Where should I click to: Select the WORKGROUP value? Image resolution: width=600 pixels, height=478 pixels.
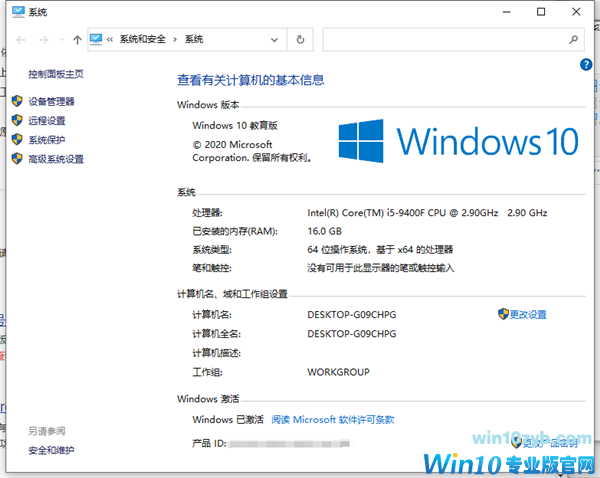pyautogui.click(x=338, y=372)
